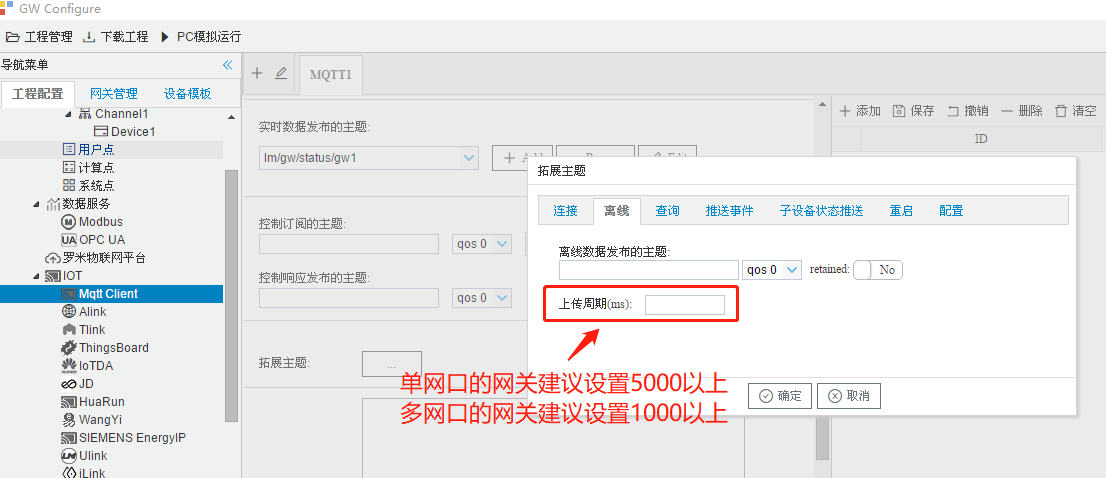Toggle the retained No switch
The image size is (1106, 478).
pos(877,270)
